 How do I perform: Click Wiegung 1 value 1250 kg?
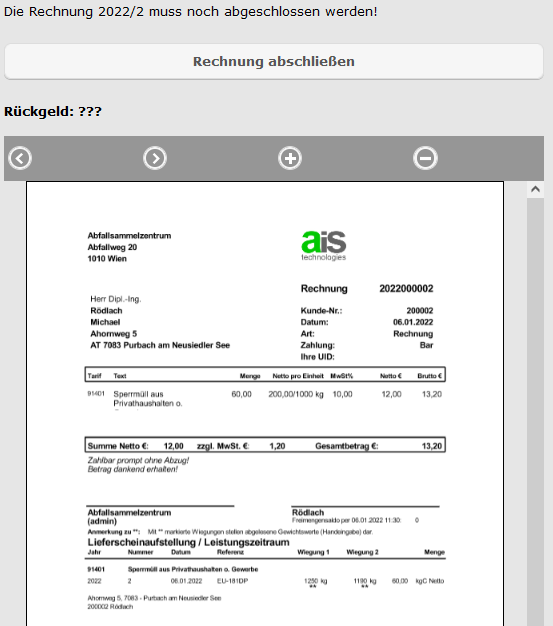pyautogui.click(x=315, y=581)
